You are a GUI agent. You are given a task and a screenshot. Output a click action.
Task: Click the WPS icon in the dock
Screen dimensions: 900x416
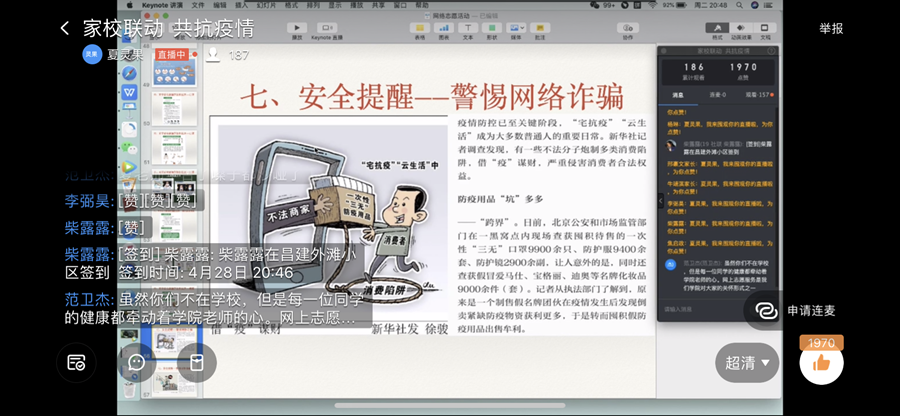130,92
